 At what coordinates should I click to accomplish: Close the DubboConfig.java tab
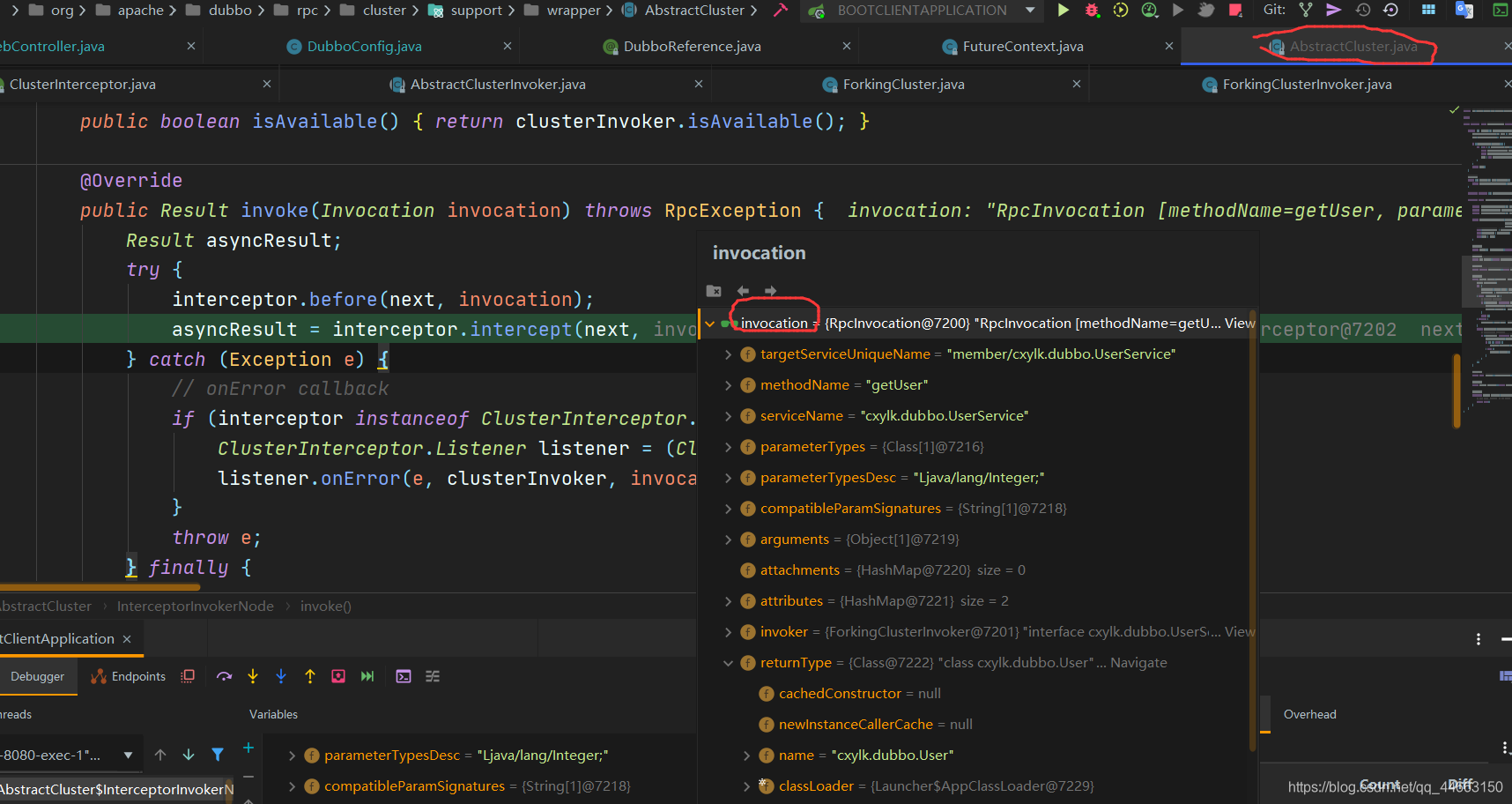507,46
